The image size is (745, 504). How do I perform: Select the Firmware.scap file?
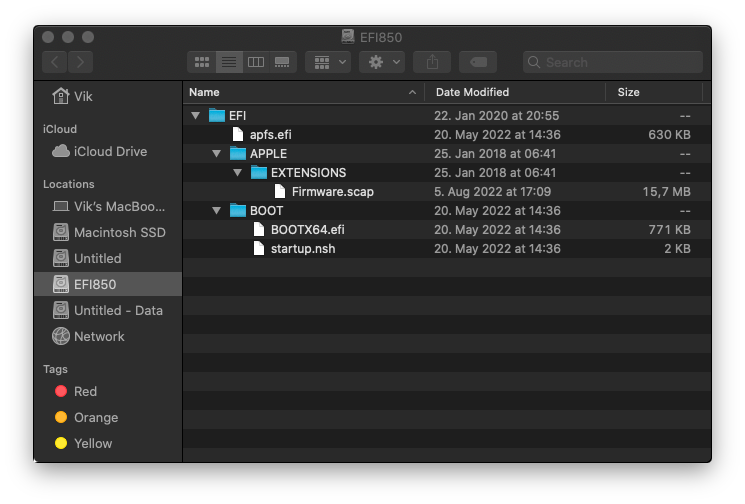click(x=447, y=191)
